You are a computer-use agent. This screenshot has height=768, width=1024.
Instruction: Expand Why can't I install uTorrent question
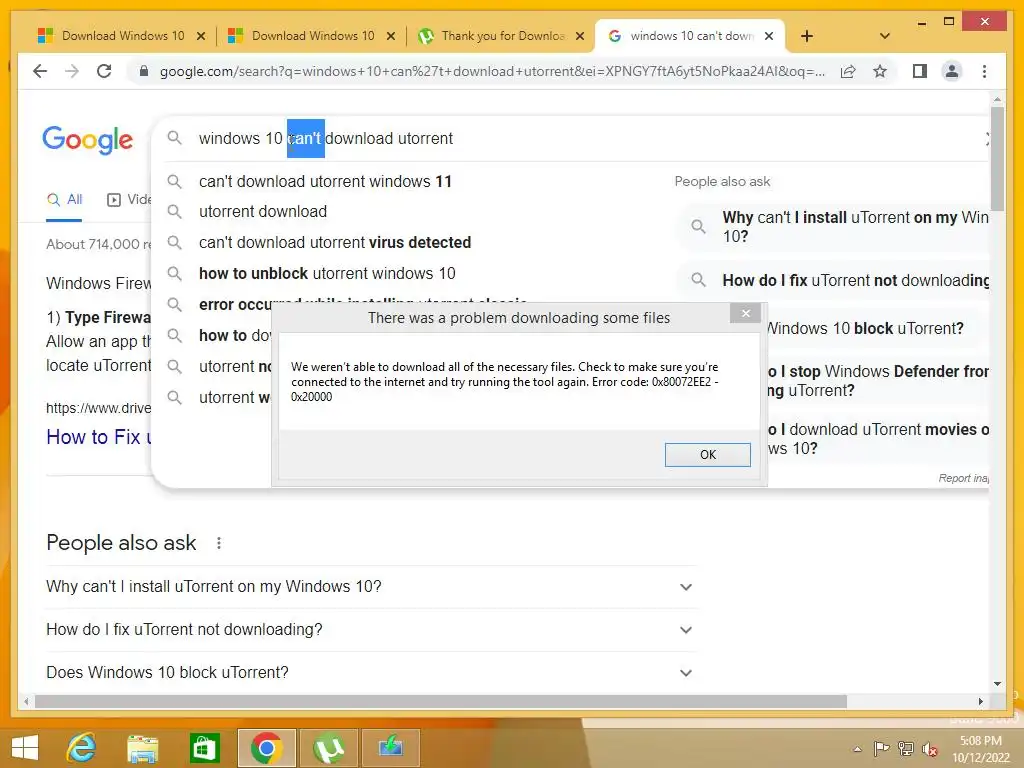click(372, 586)
